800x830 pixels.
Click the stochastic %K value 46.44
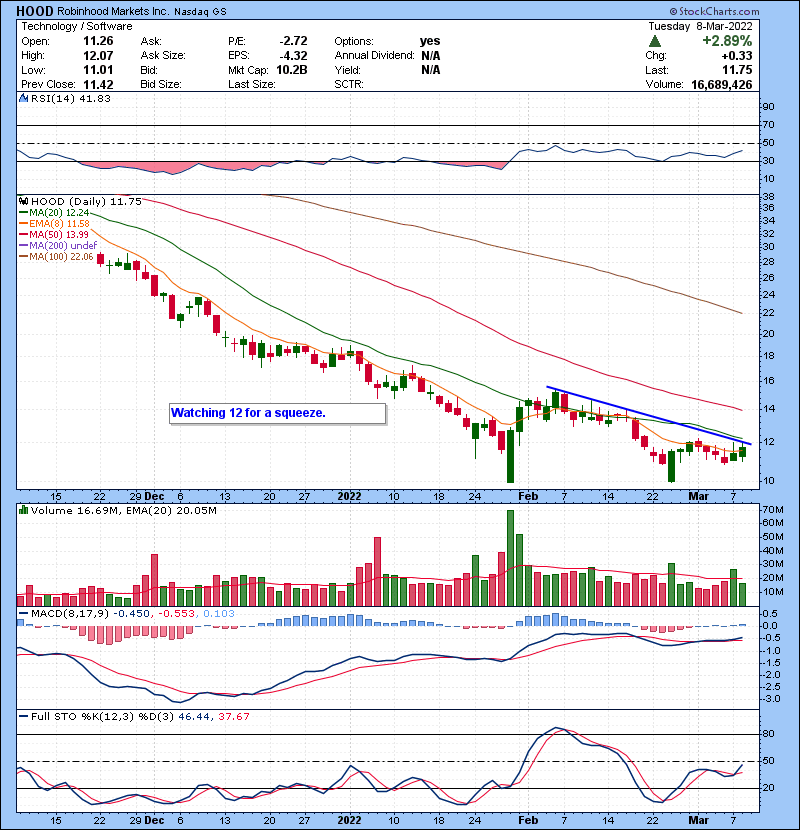(x=194, y=716)
